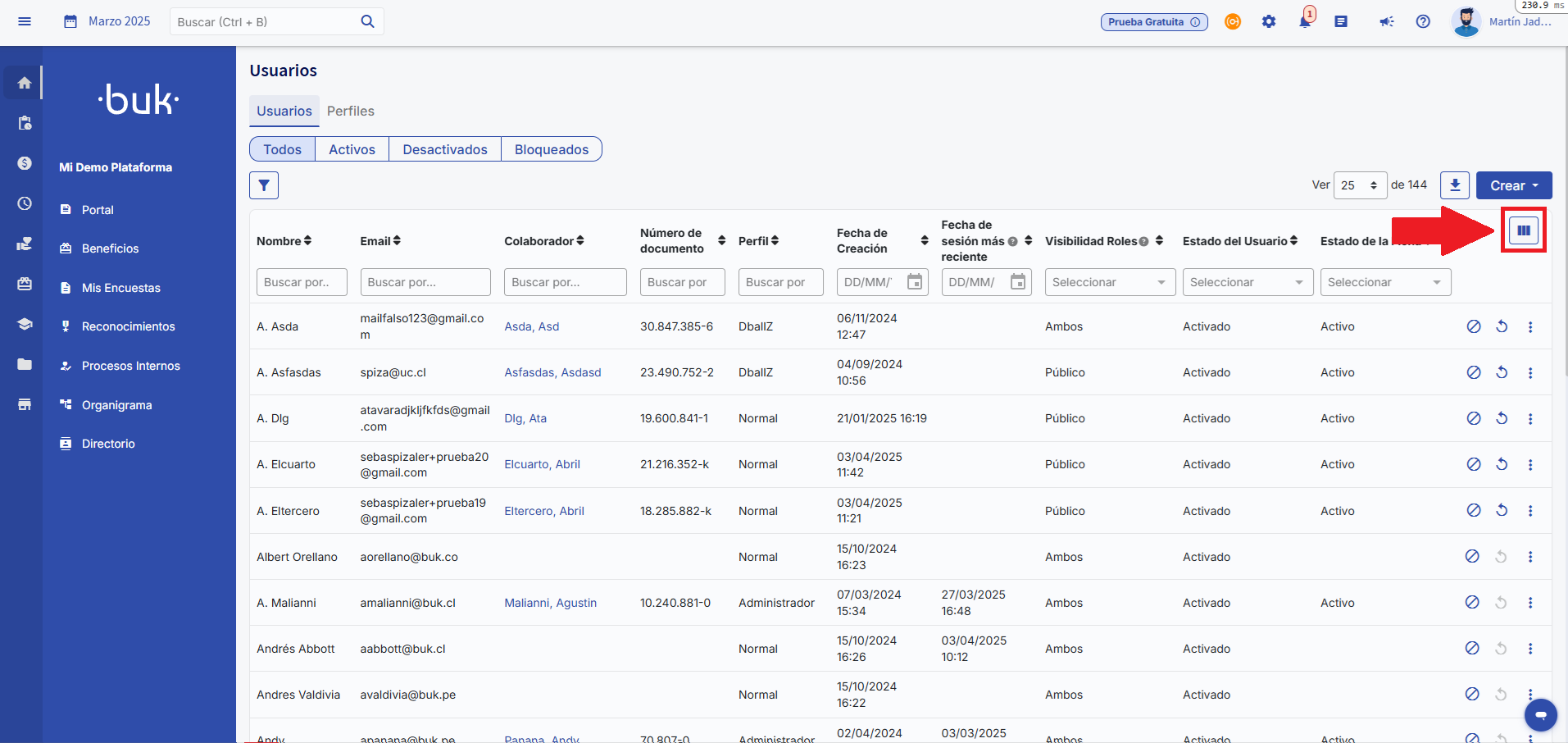Screen dimensions: 1568x743
Task: Open the notifications bell icon
Action: tap(1305, 22)
